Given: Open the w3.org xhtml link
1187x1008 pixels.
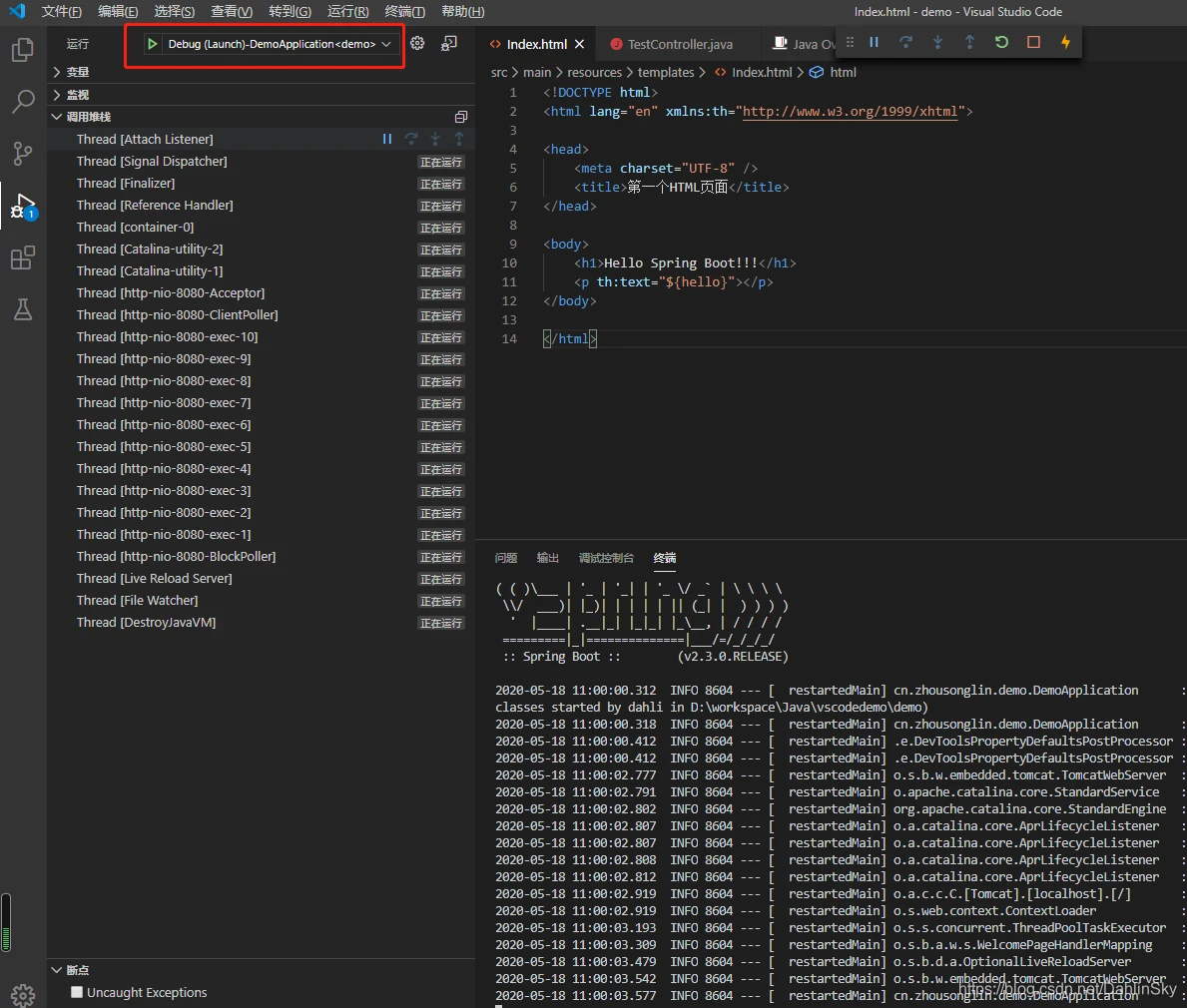Looking at the screenshot, I should point(850,111).
